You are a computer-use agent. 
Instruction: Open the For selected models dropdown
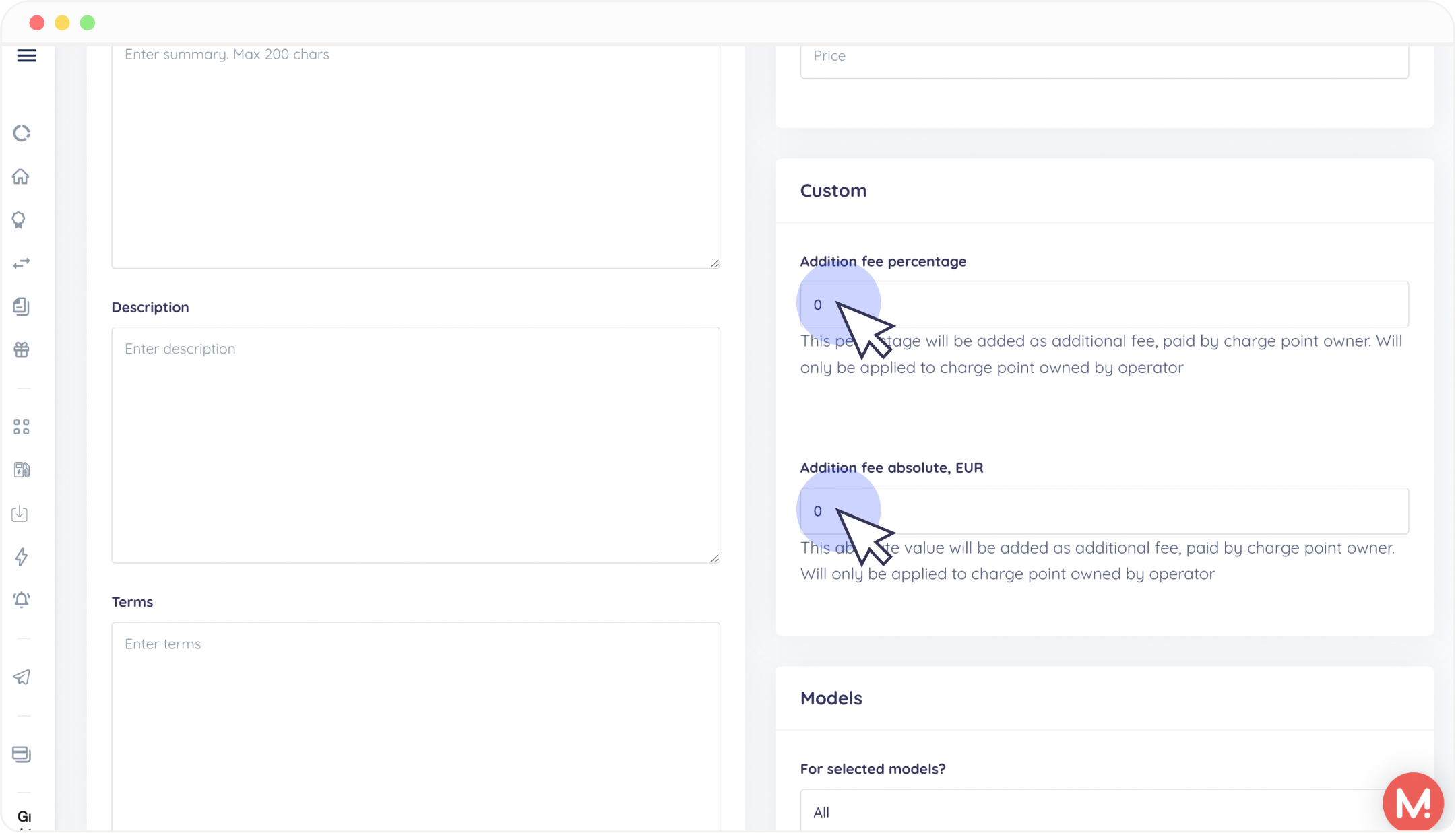coord(1104,811)
